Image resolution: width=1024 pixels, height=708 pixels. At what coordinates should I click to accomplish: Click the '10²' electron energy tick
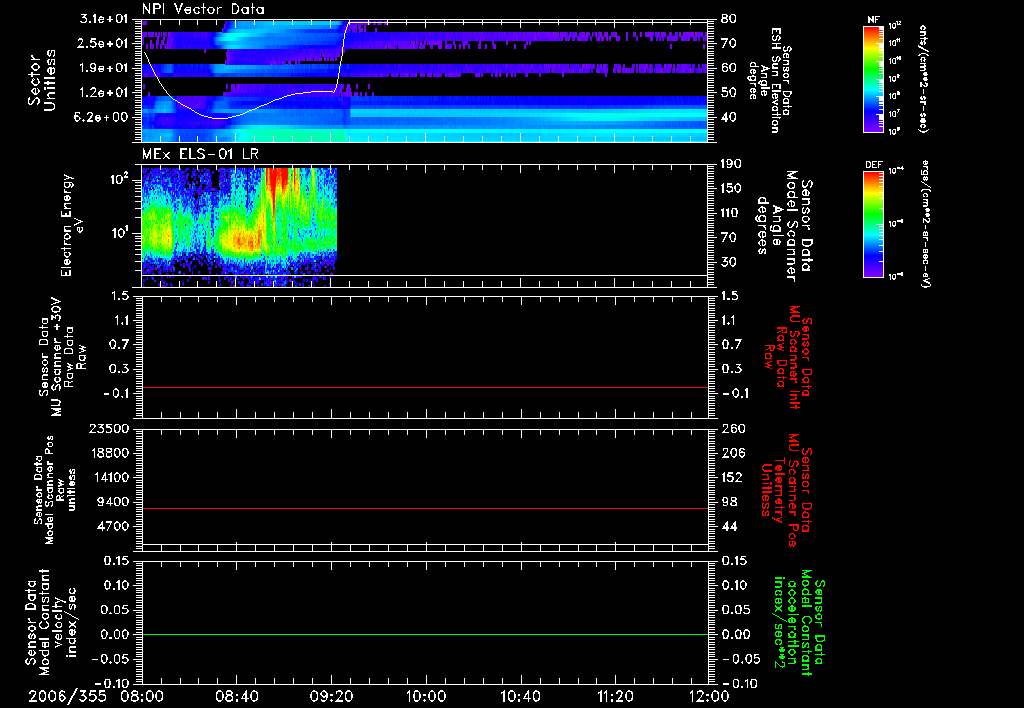118,179
